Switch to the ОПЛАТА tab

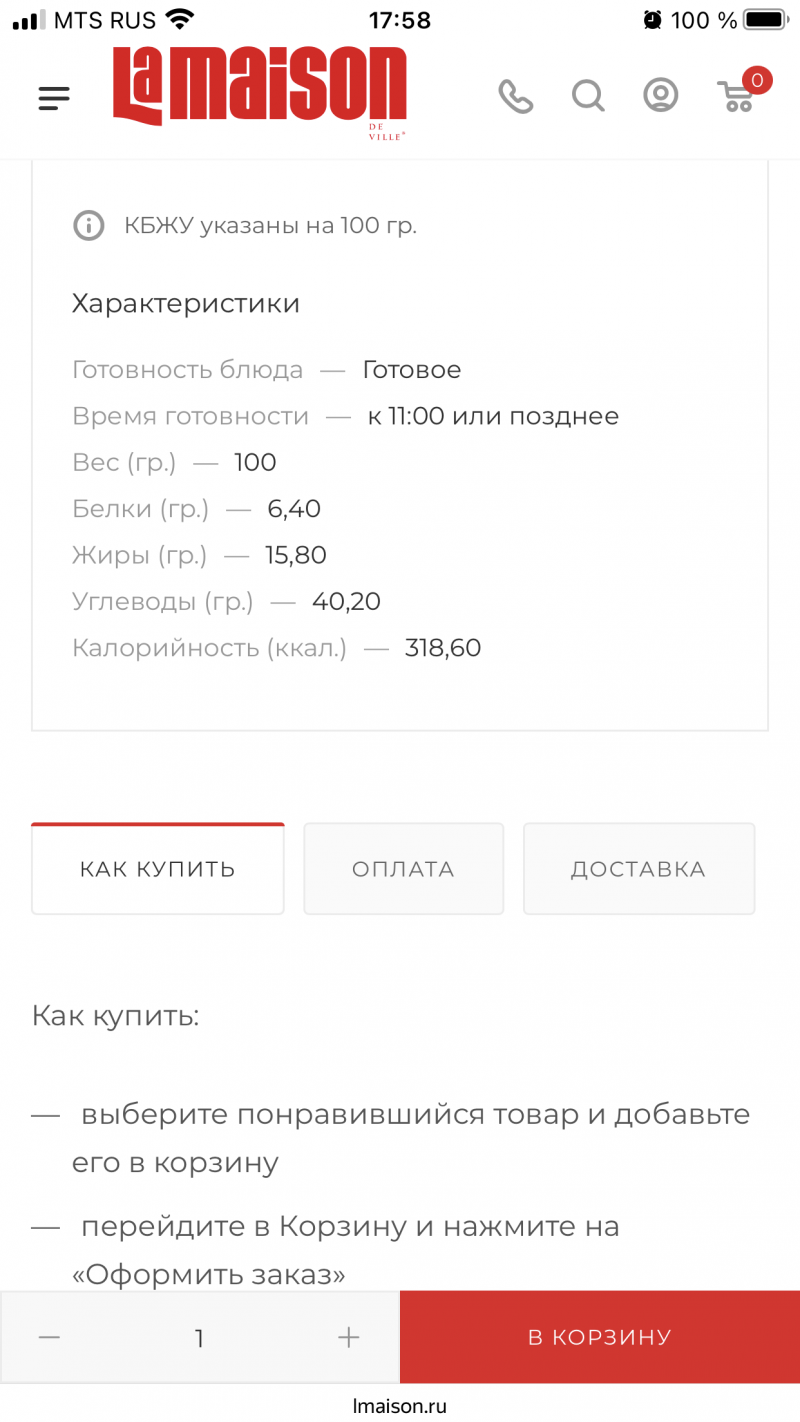[x=403, y=869]
